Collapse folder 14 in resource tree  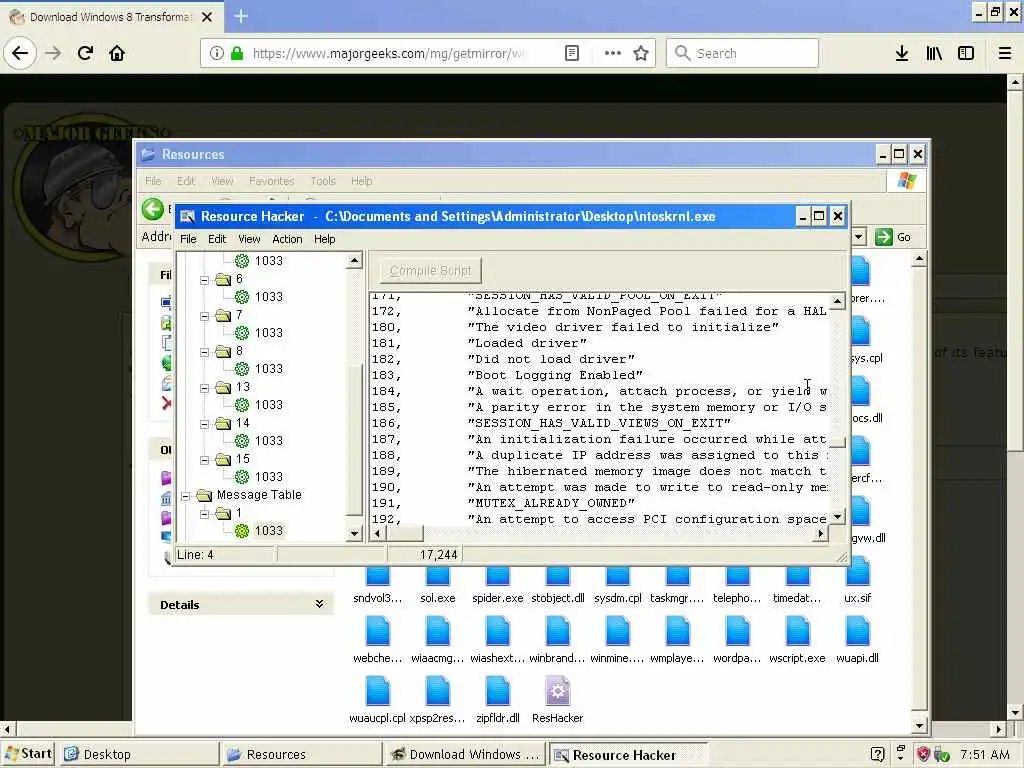[x=204, y=424]
